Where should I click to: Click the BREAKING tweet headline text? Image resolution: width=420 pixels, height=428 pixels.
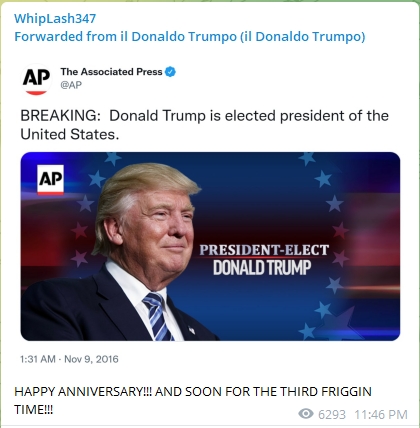(x=204, y=125)
